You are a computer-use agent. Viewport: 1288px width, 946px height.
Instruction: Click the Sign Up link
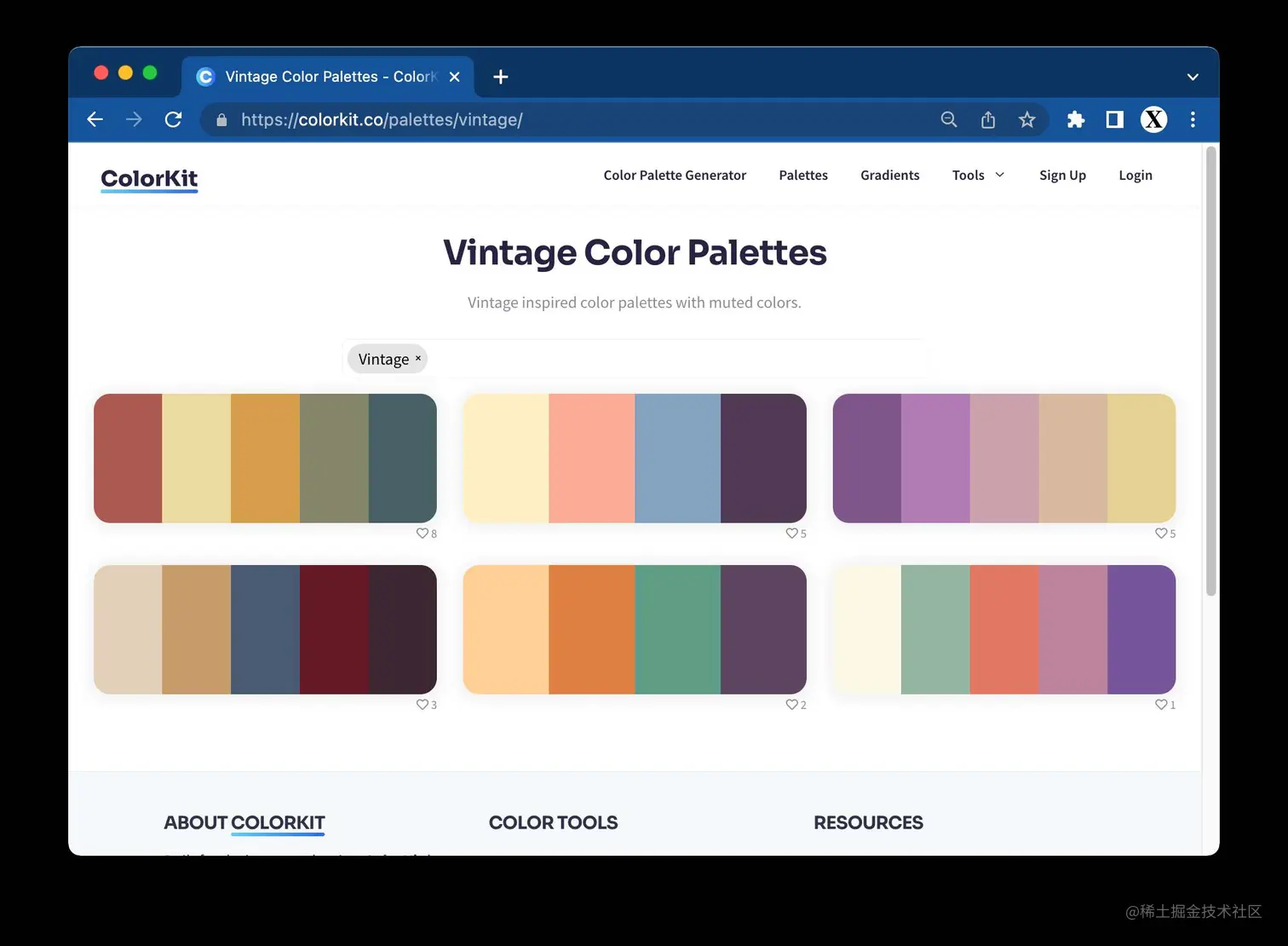tap(1062, 175)
